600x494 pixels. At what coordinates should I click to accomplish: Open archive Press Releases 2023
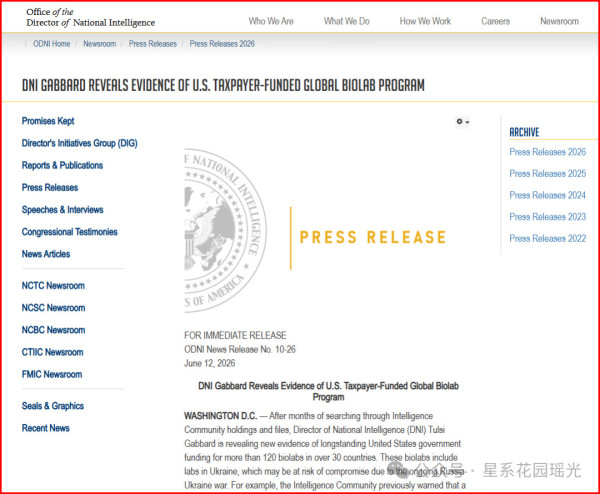pos(548,217)
